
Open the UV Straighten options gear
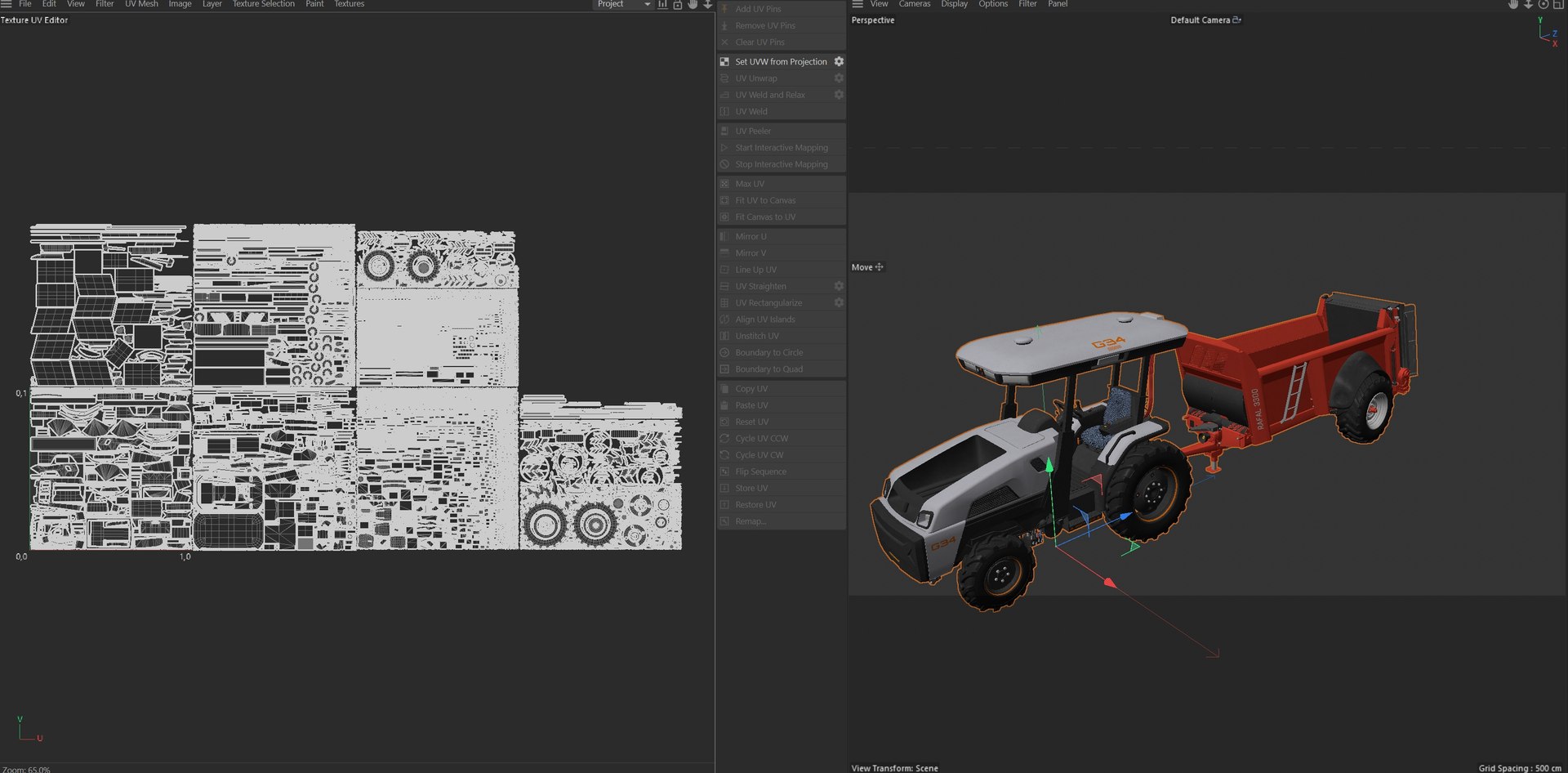[839, 286]
